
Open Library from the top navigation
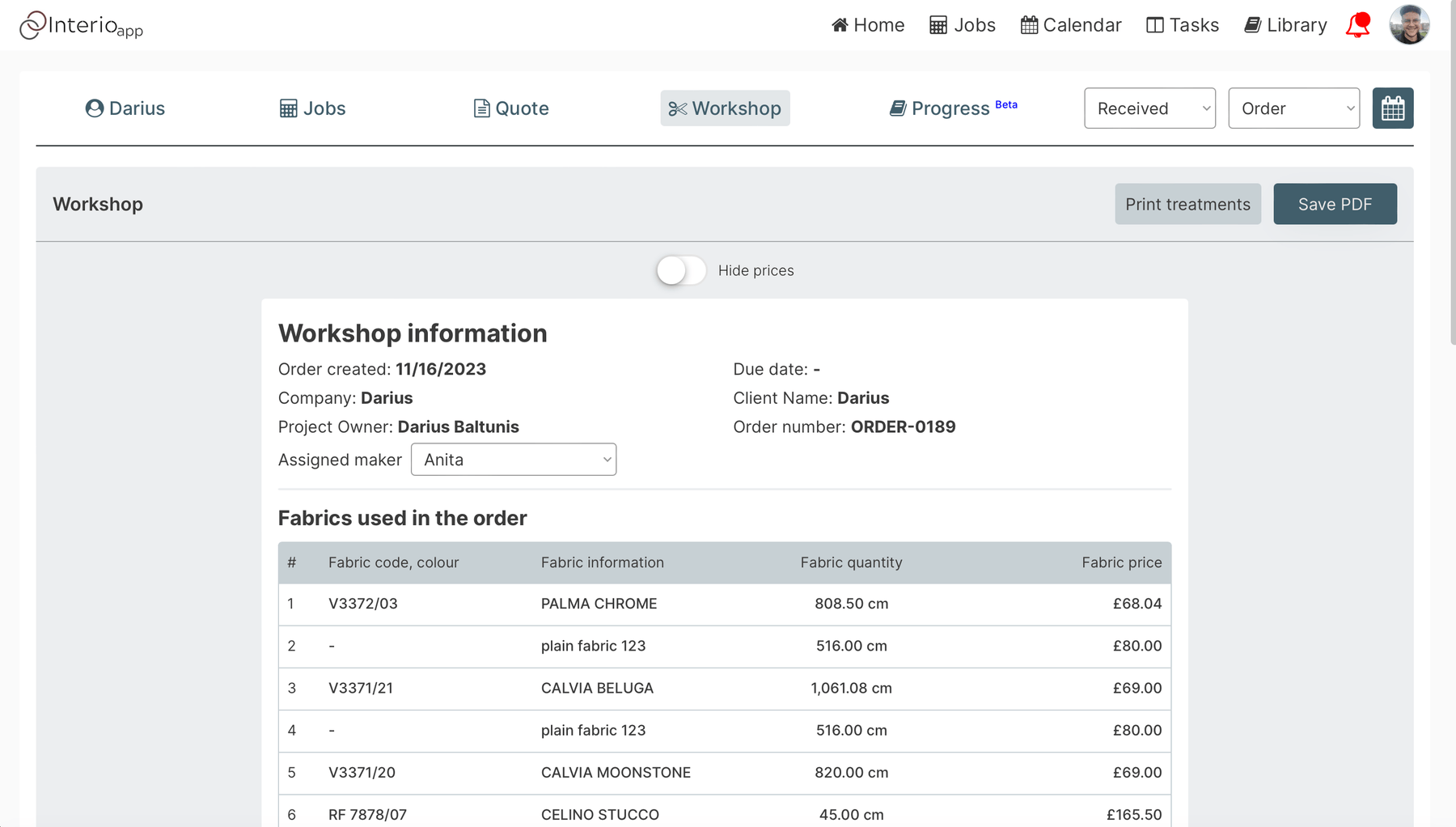[1285, 25]
